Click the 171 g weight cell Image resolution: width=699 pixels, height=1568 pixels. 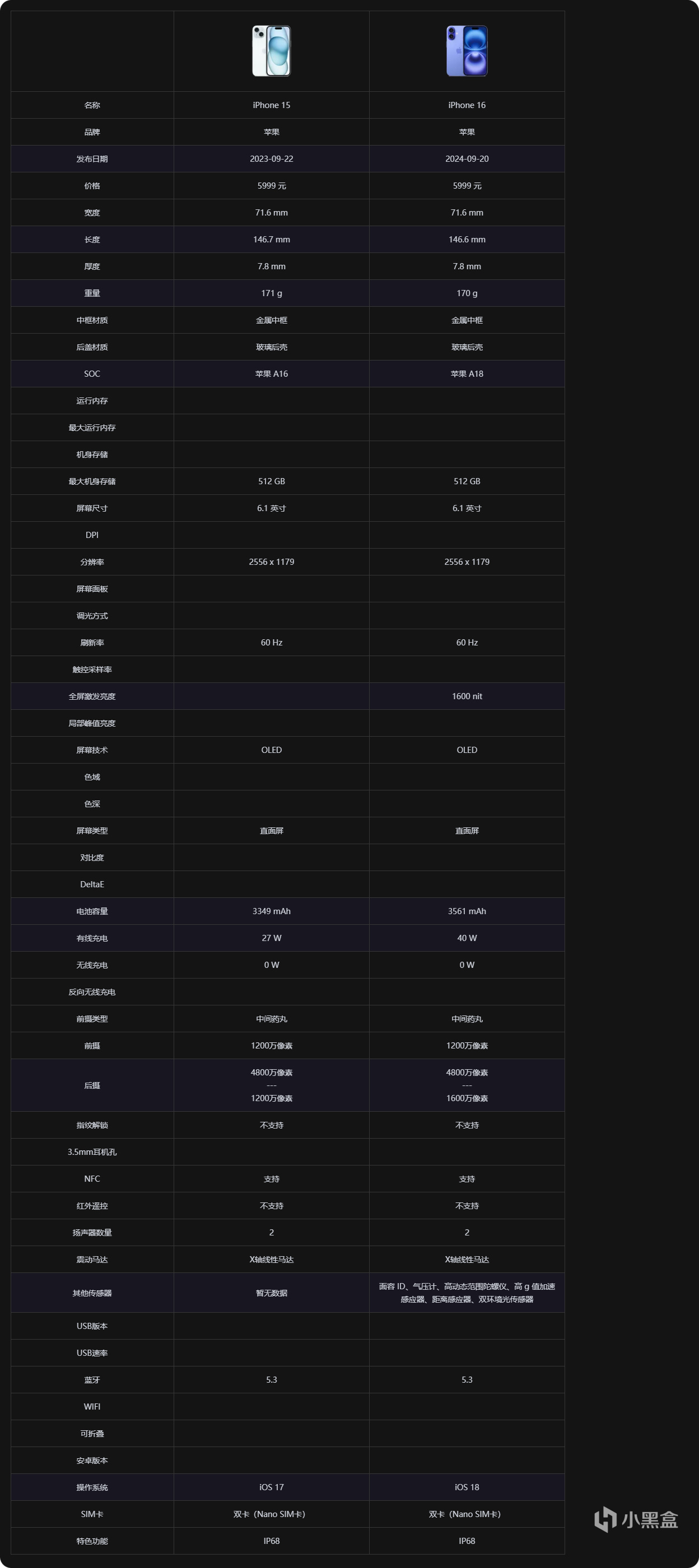tap(272, 293)
